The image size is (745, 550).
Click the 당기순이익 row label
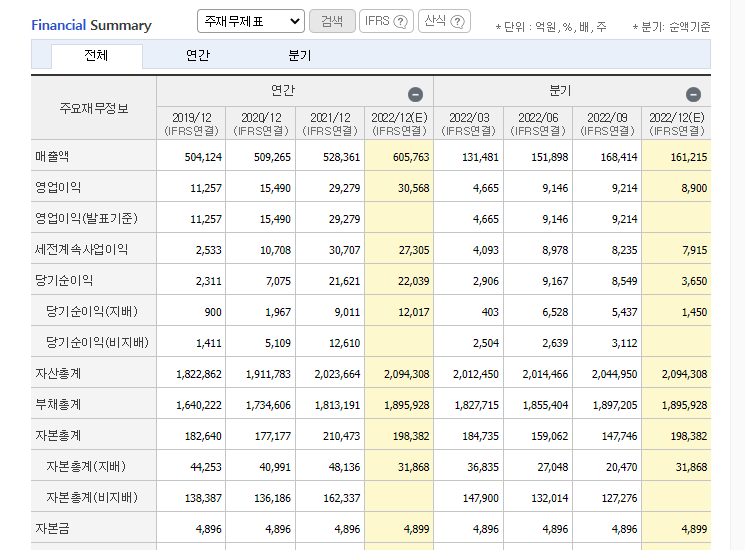[64, 280]
